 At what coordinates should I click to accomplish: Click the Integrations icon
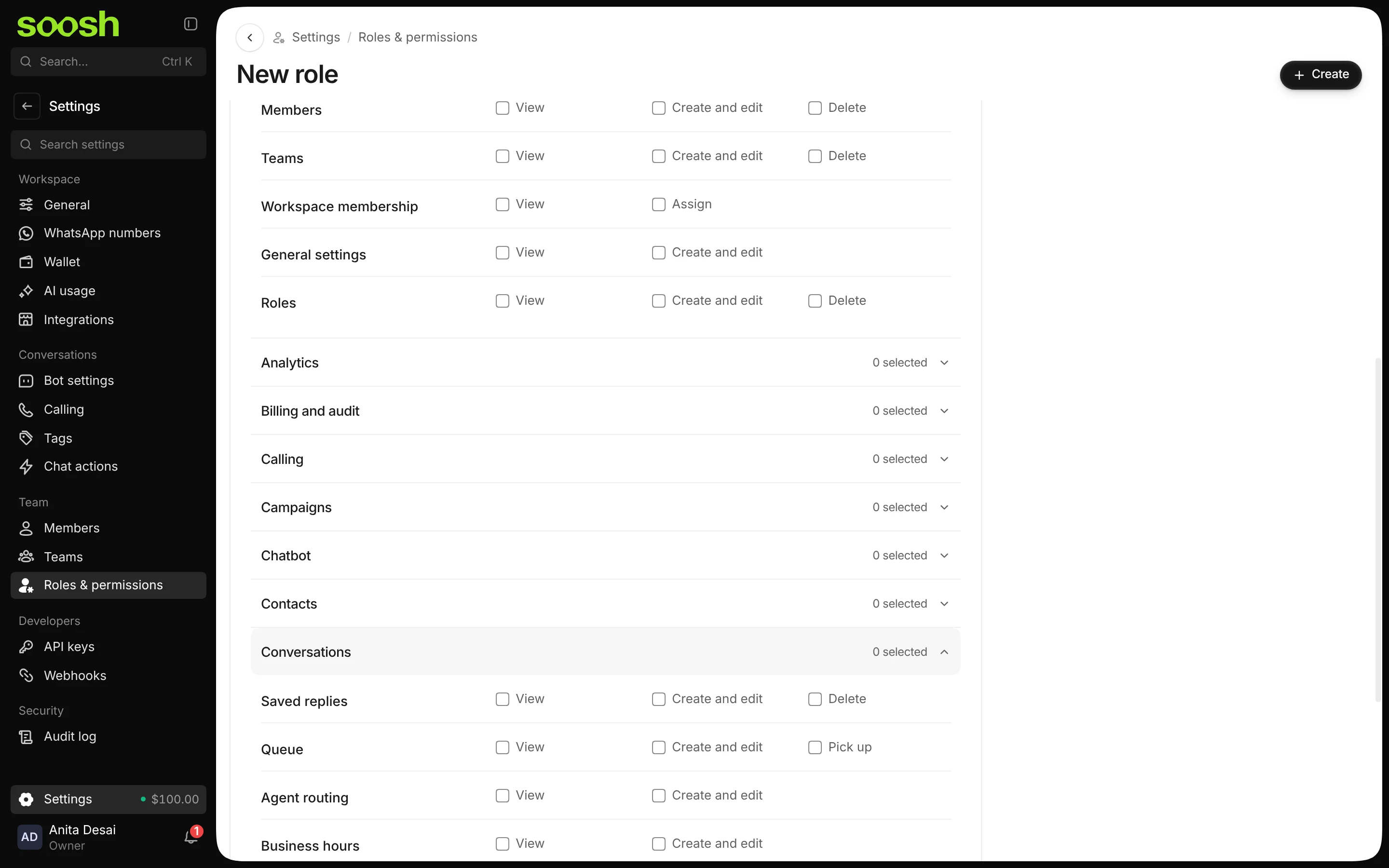click(26, 320)
